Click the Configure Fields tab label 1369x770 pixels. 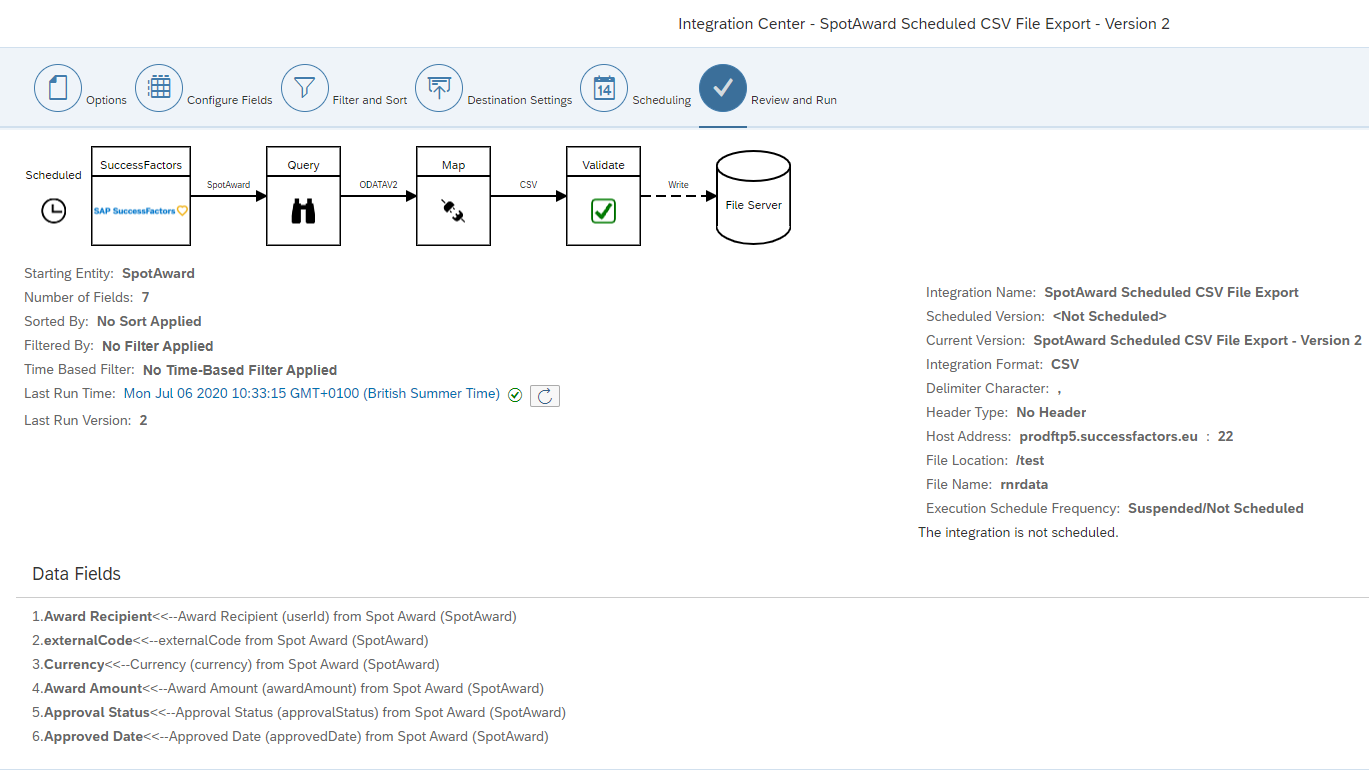coord(230,100)
